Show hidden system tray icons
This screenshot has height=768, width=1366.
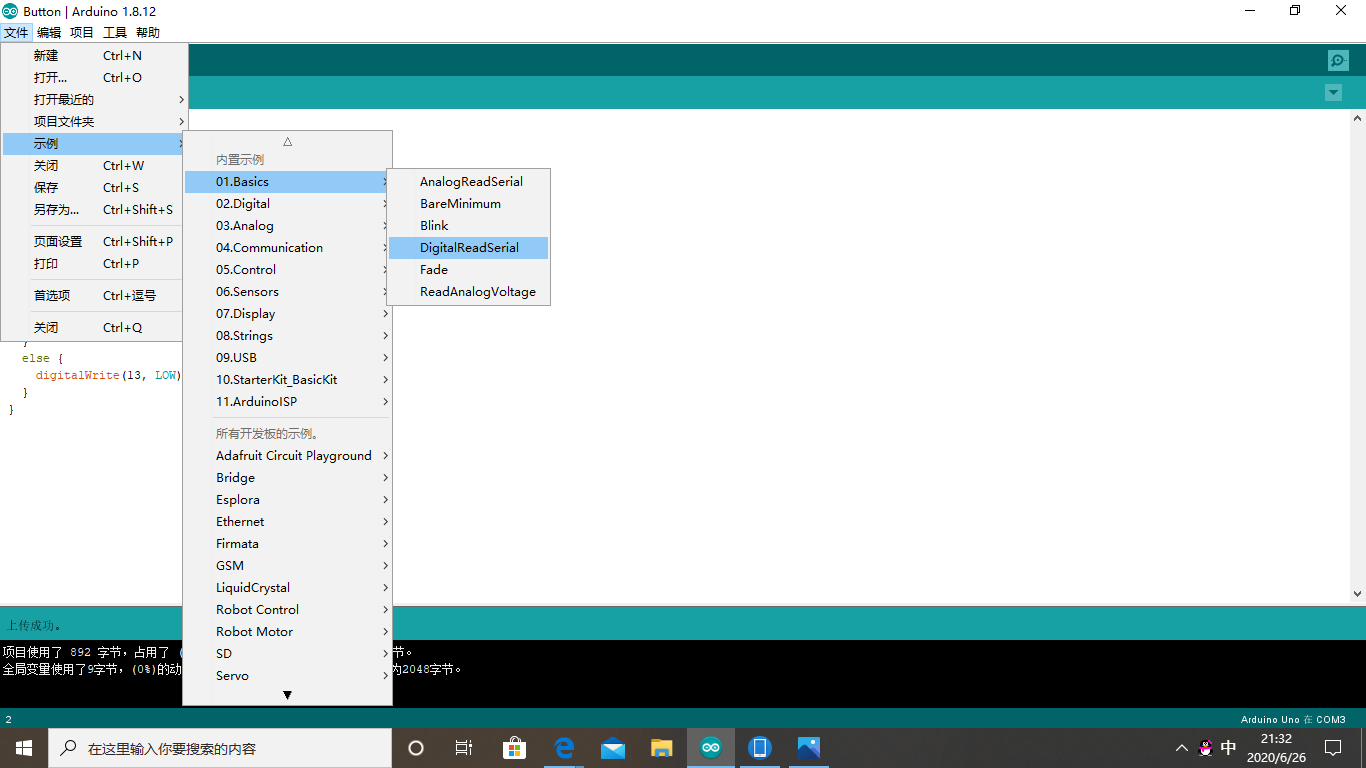pyautogui.click(x=1181, y=748)
